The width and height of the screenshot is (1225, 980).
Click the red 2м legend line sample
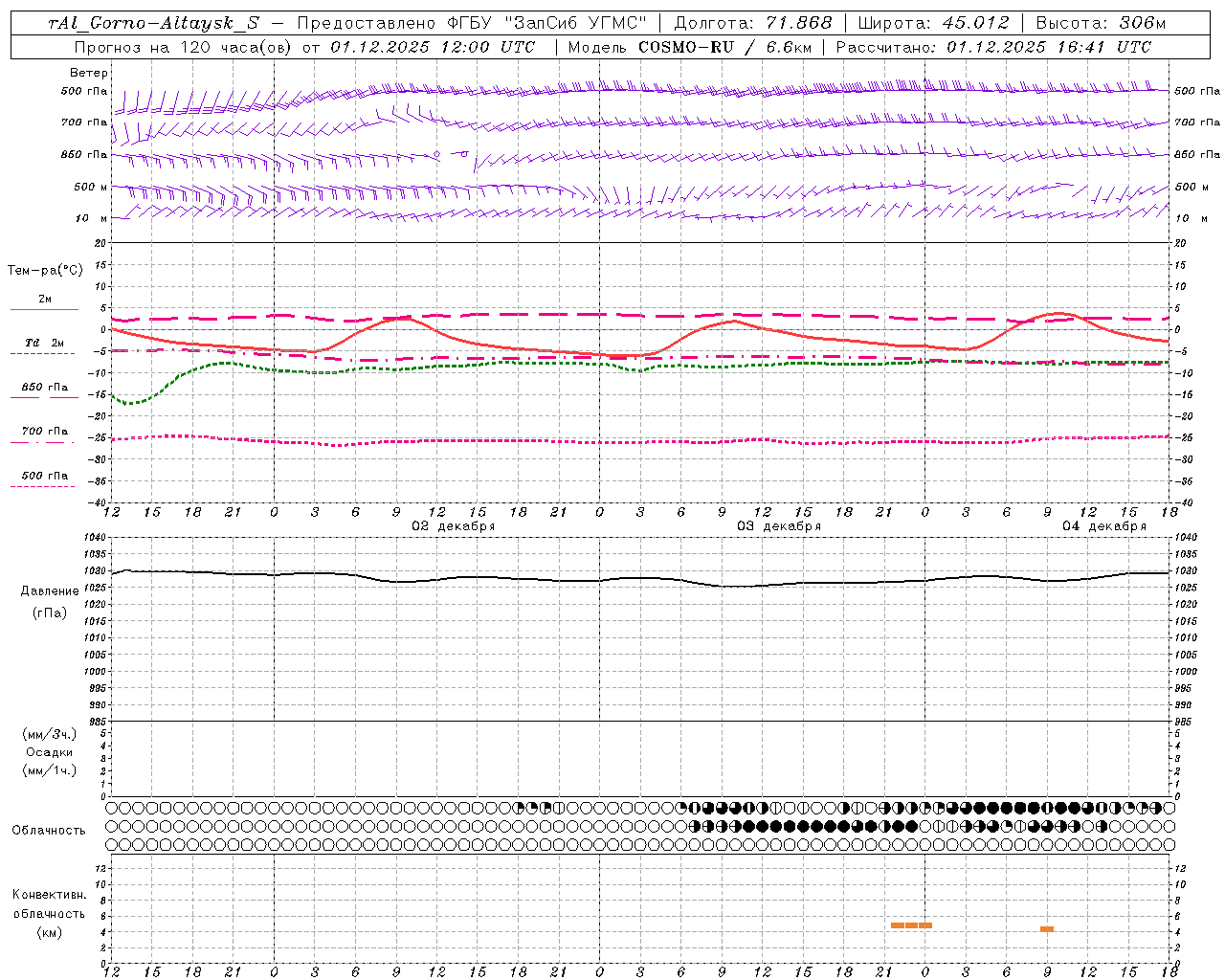44,309
